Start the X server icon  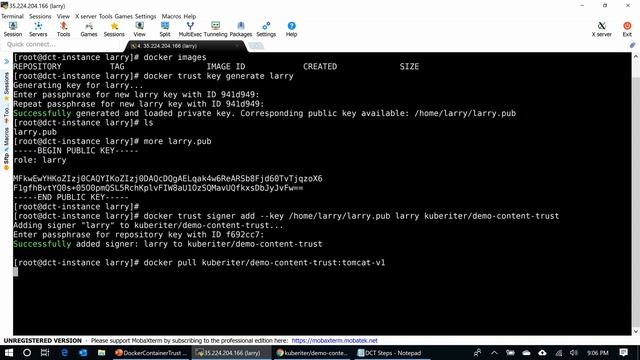pos(602,29)
